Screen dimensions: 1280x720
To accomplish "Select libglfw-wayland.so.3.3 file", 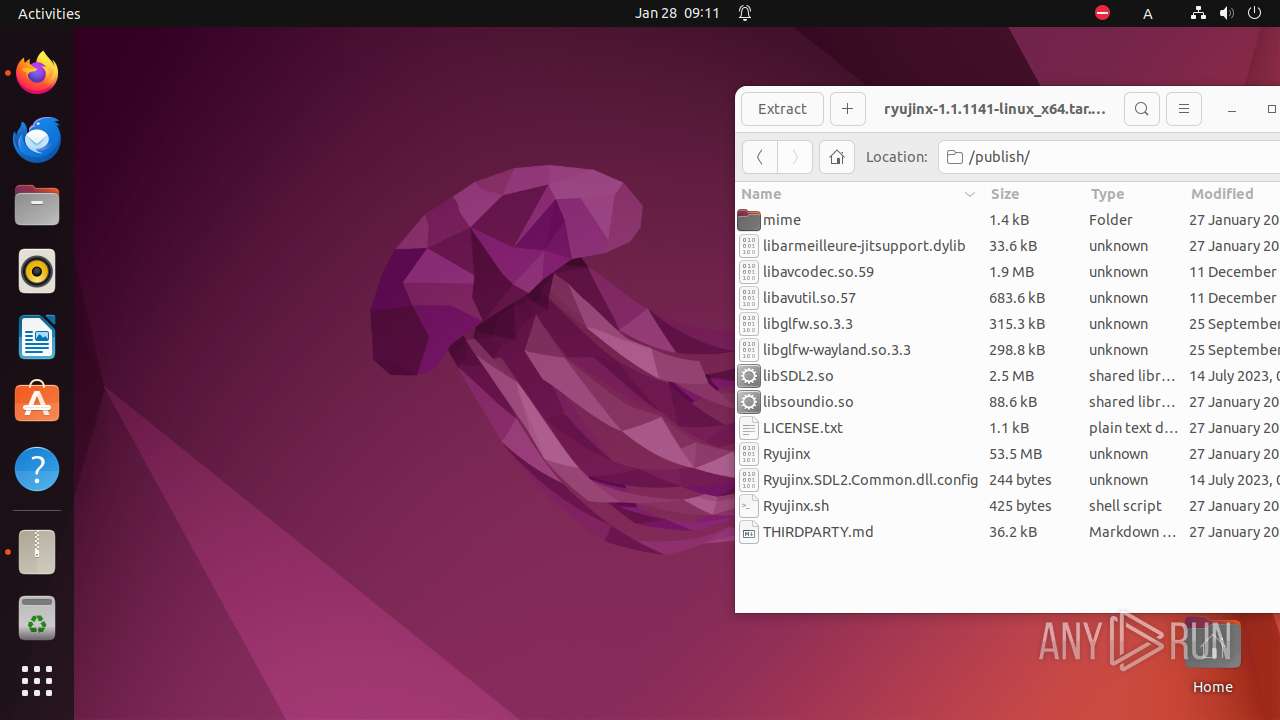I will tap(1007, 350).
